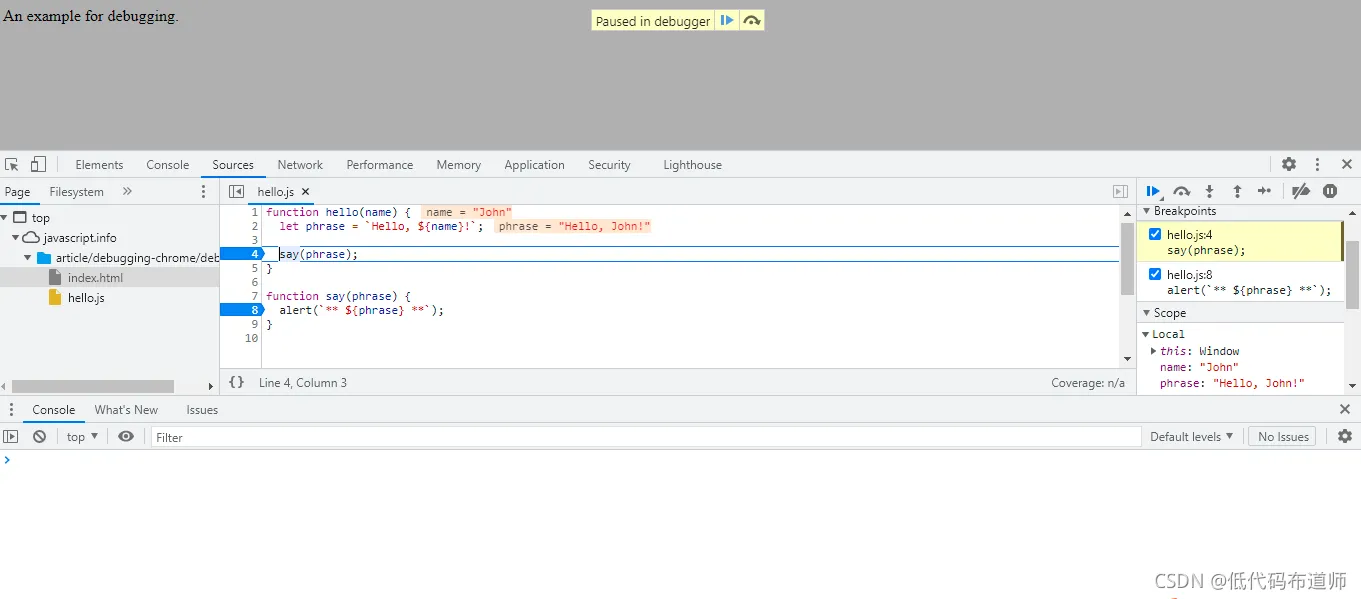
Task: Open the Issues drawer tab
Action: [202, 410]
